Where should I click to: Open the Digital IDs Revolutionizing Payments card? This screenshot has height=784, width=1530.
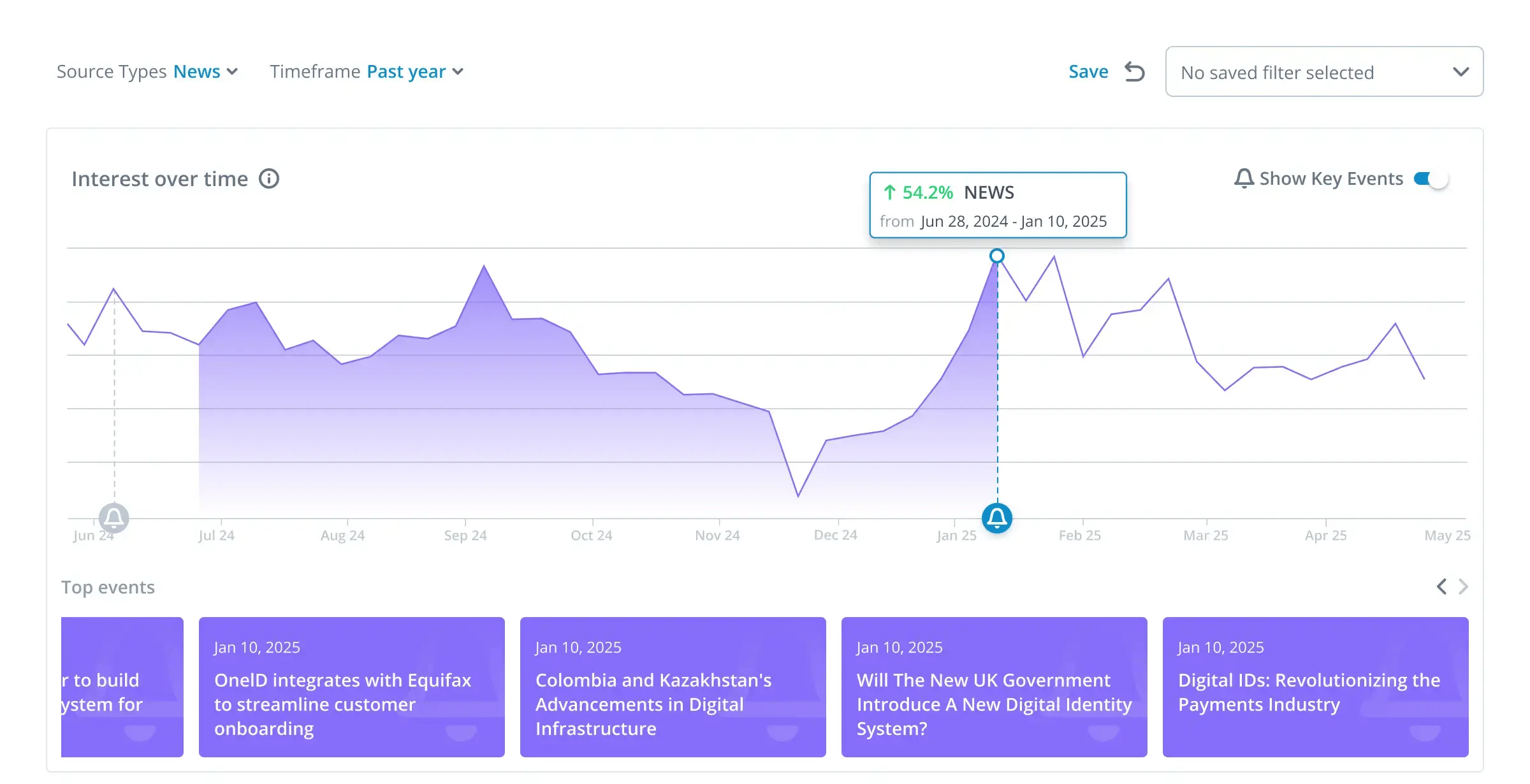click(1316, 687)
